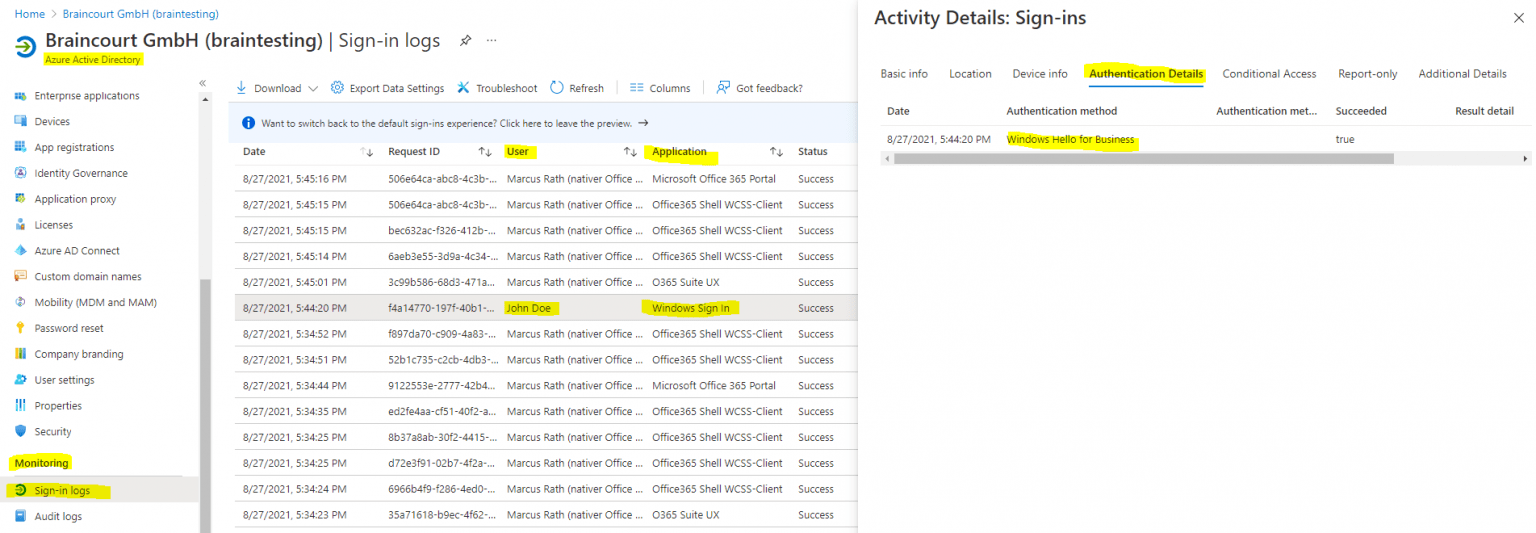Image resolution: width=1536 pixels, height=533 pixels.
Task: Open Password reset key icon
Action: tap(21, 328)
